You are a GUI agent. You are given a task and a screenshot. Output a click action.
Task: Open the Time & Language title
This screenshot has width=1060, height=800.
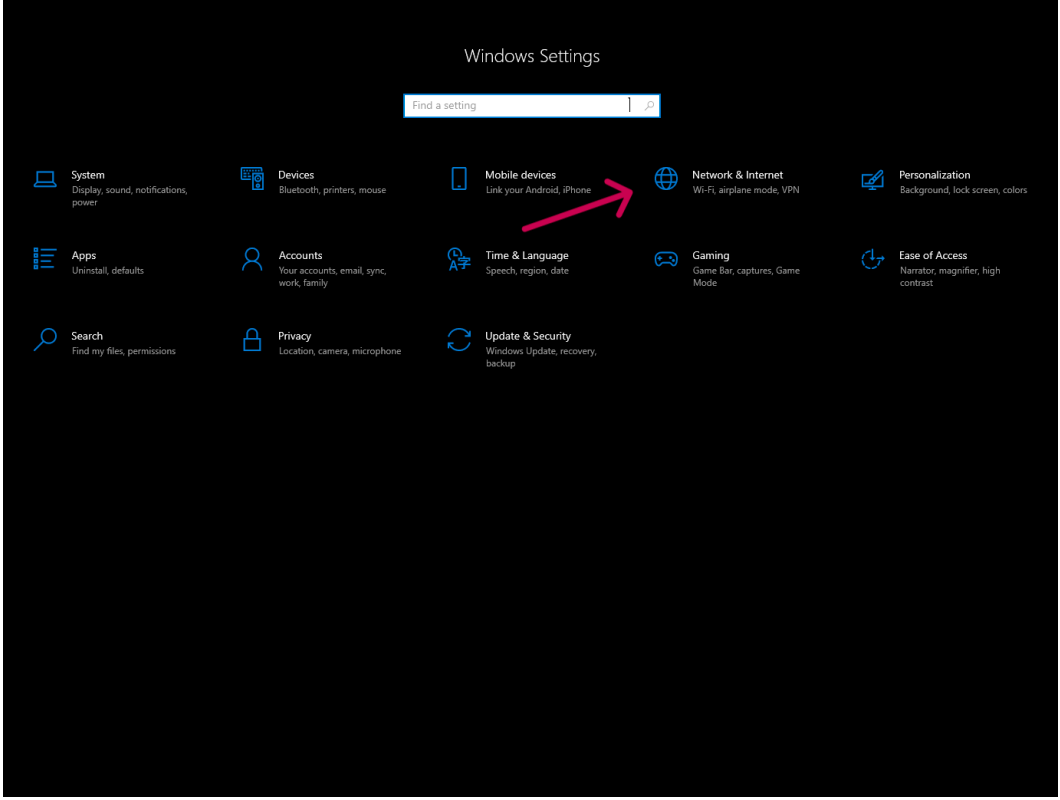point(527,256)
